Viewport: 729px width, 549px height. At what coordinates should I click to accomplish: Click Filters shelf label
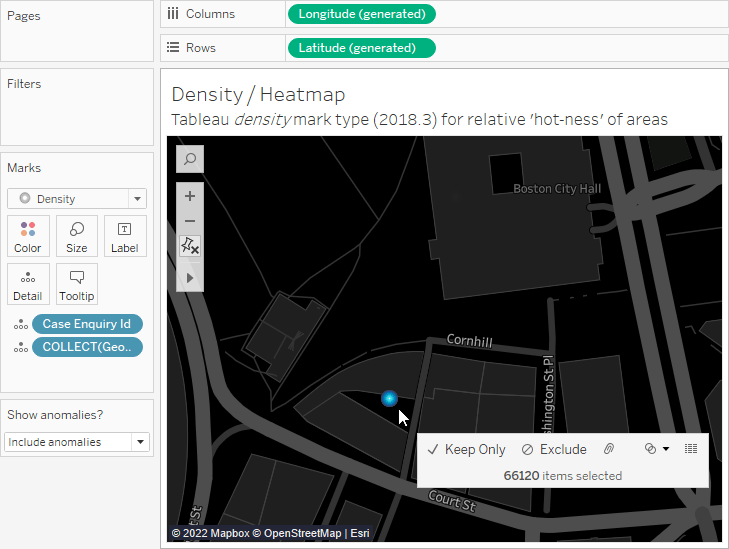coord(24,84)
